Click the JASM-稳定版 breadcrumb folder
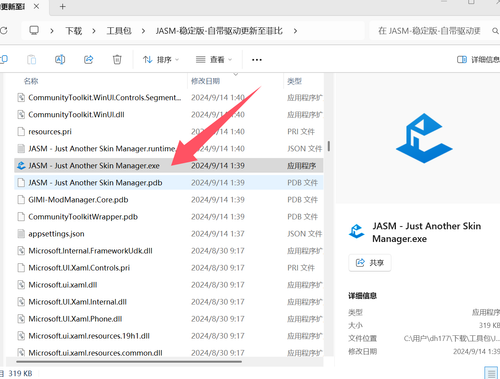The image size is (500, 379). point(219,31)
